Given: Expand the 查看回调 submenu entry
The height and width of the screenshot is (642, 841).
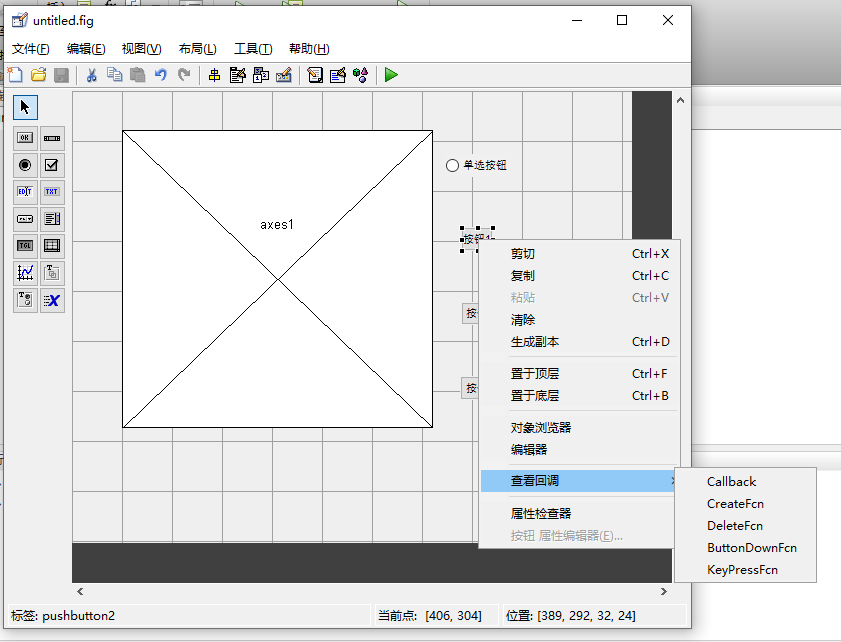Looking at the screenshot, I should [579, 481].
